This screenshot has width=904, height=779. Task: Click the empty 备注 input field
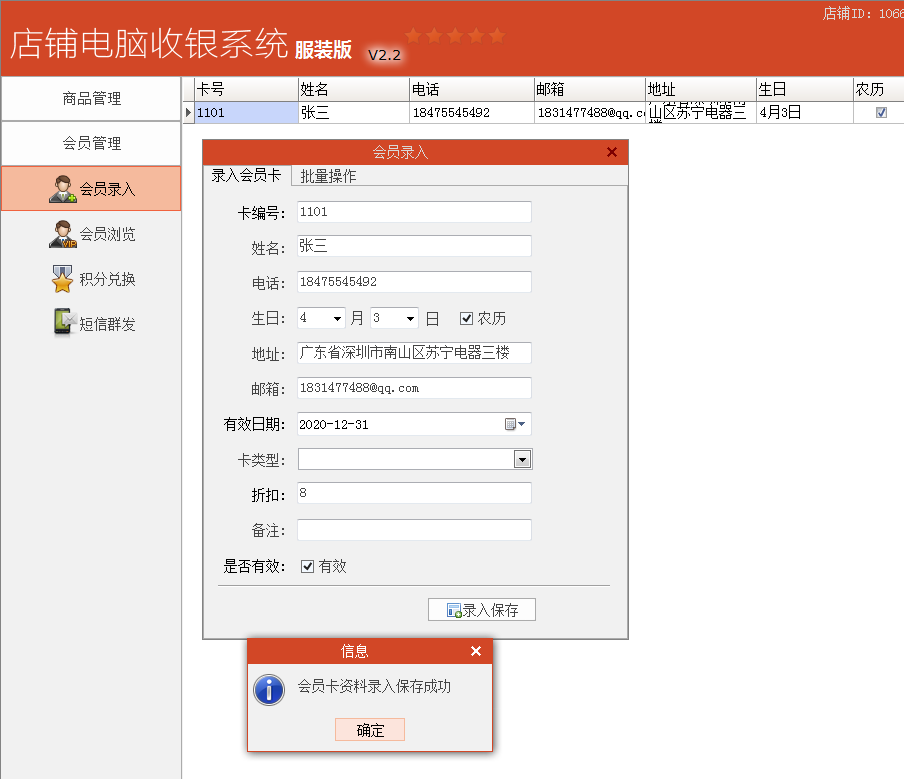pyautogui.click(x=414, y=530)
